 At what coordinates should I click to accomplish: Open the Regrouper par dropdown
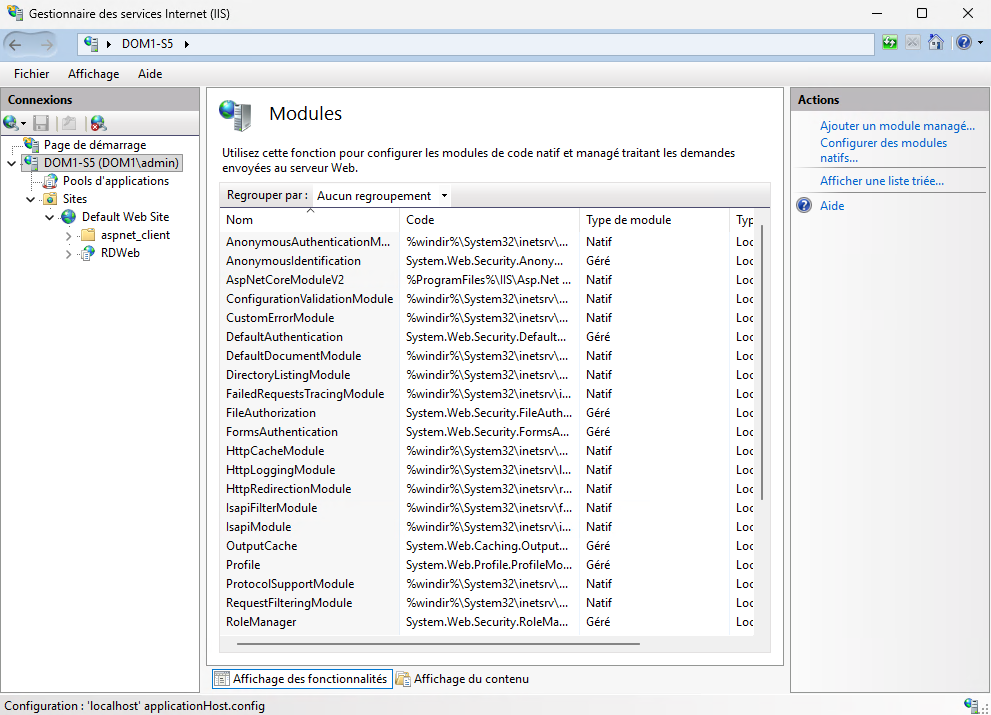(x=381, y=196)
